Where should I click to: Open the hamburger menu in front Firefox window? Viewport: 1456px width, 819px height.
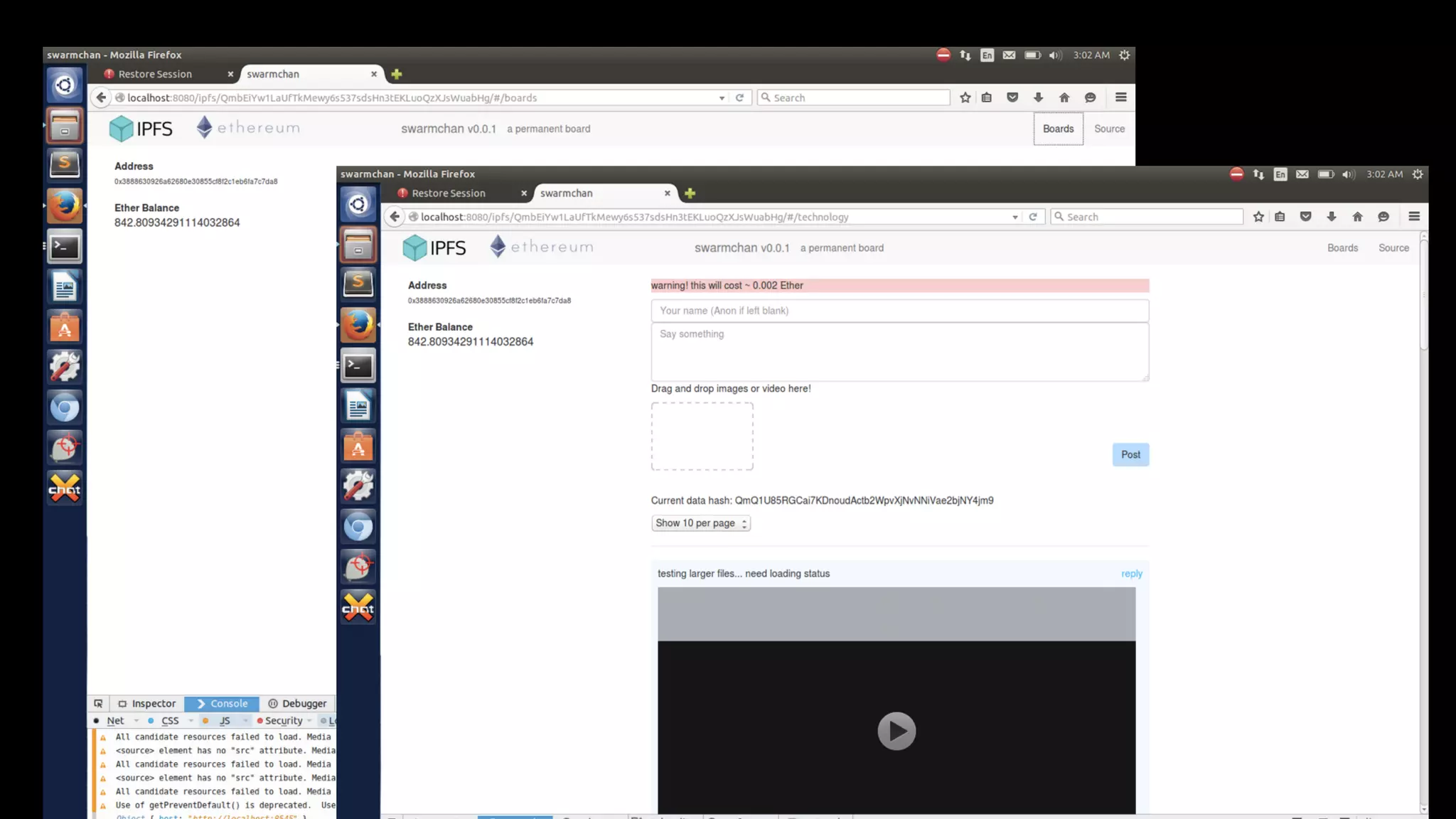pyautogui.click(x=1413, y=217)
